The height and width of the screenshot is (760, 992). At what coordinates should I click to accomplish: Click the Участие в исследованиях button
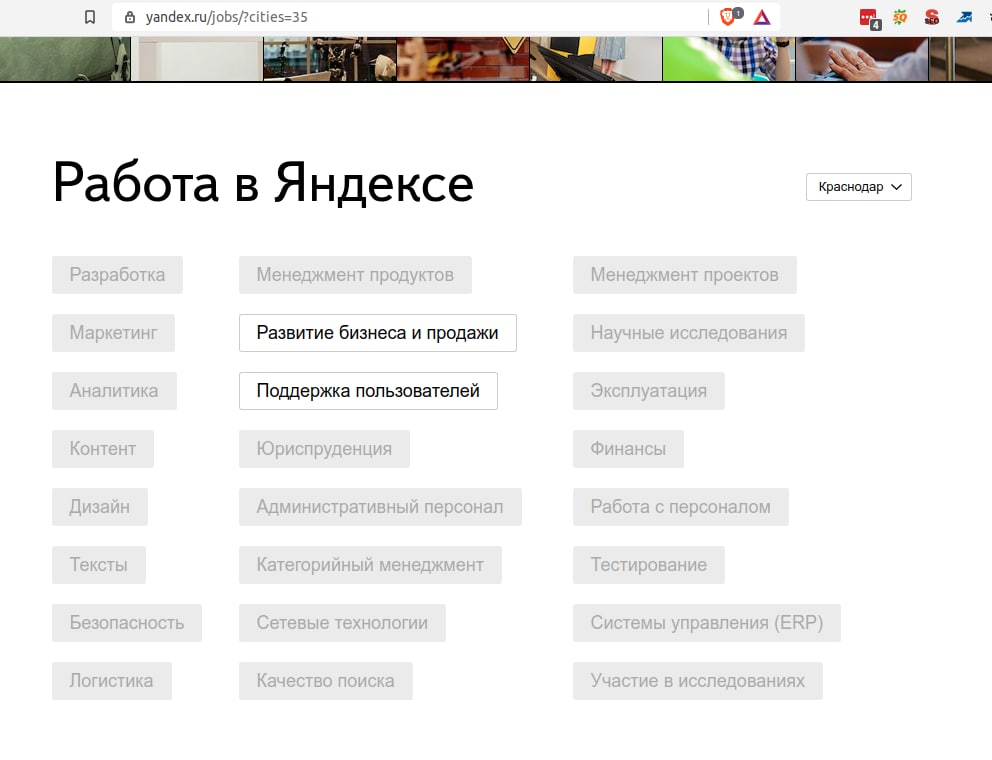(698, 681)
